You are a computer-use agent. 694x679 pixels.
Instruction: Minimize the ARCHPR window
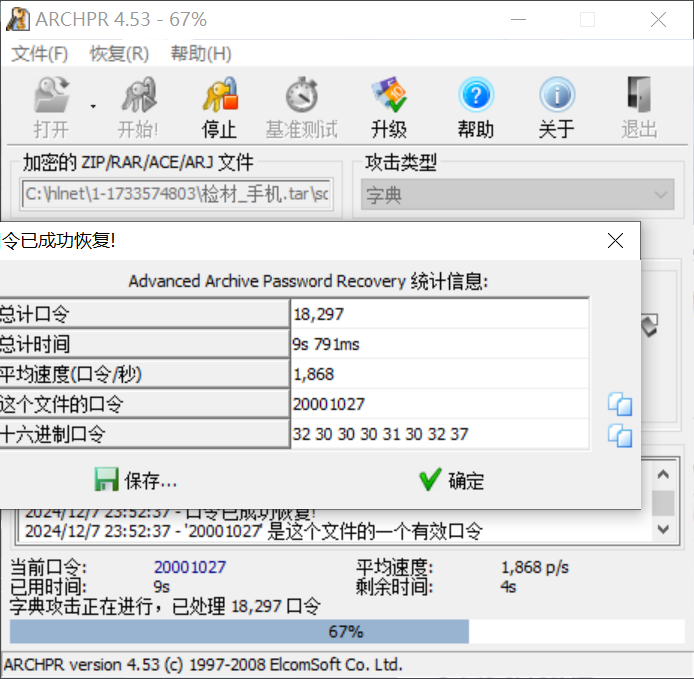[518, 19]
